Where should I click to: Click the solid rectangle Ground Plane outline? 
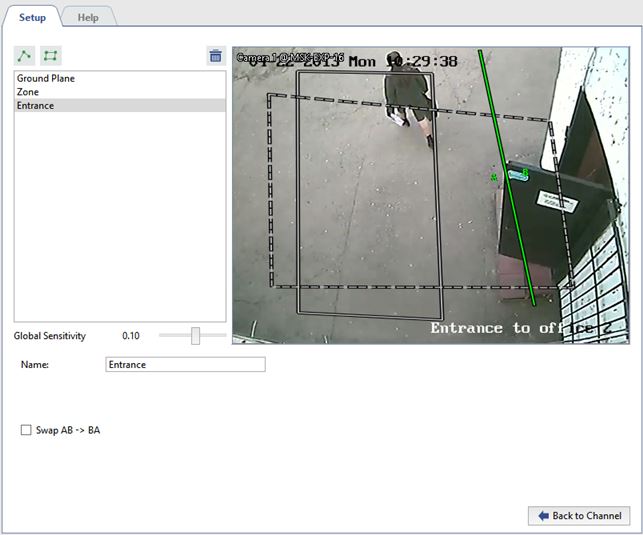tap(298, 200)
